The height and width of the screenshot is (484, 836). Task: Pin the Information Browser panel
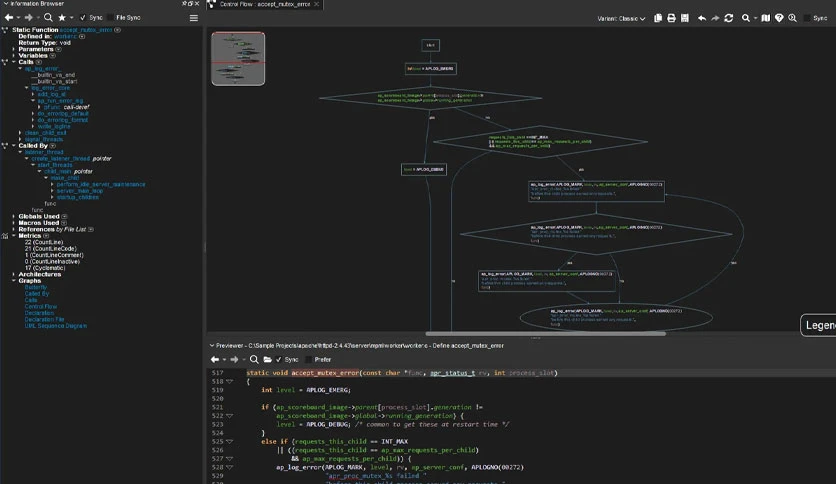(x=184, y=3)
